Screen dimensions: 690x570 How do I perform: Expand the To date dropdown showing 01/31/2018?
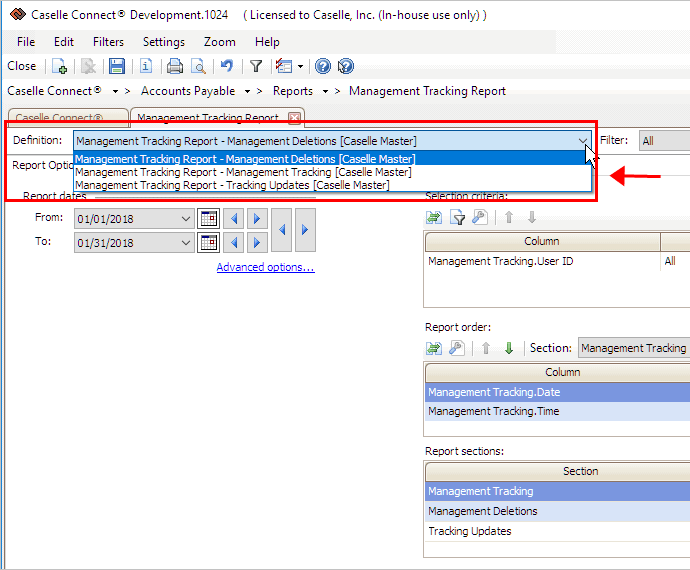pyautogui.click(x=186, y=243)
